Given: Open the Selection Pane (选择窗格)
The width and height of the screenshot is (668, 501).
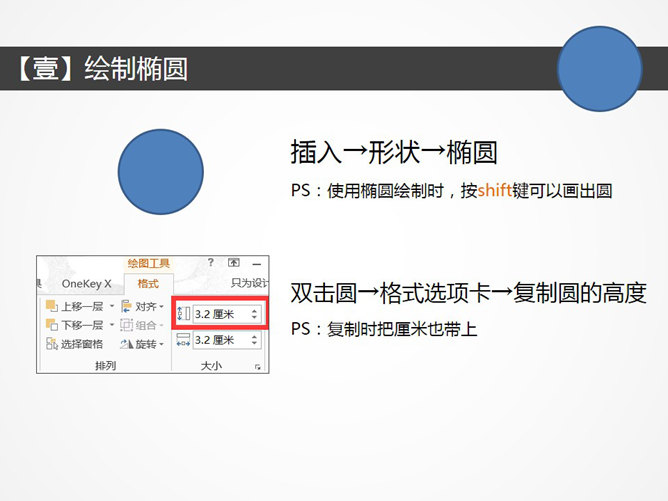Looking at the screenshot, I should (74, 343).
